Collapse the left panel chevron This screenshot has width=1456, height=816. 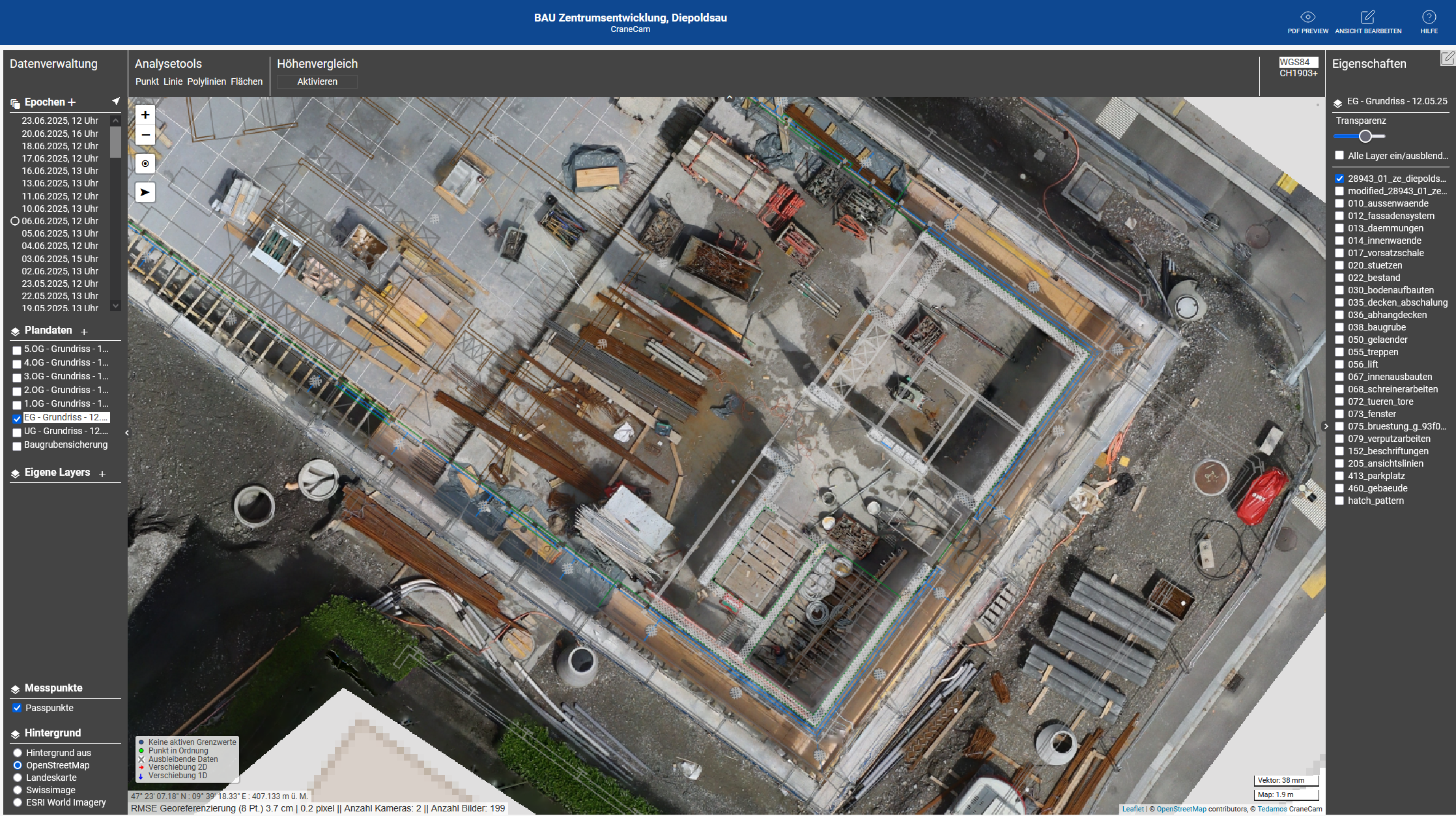click(x=127, y=433)
